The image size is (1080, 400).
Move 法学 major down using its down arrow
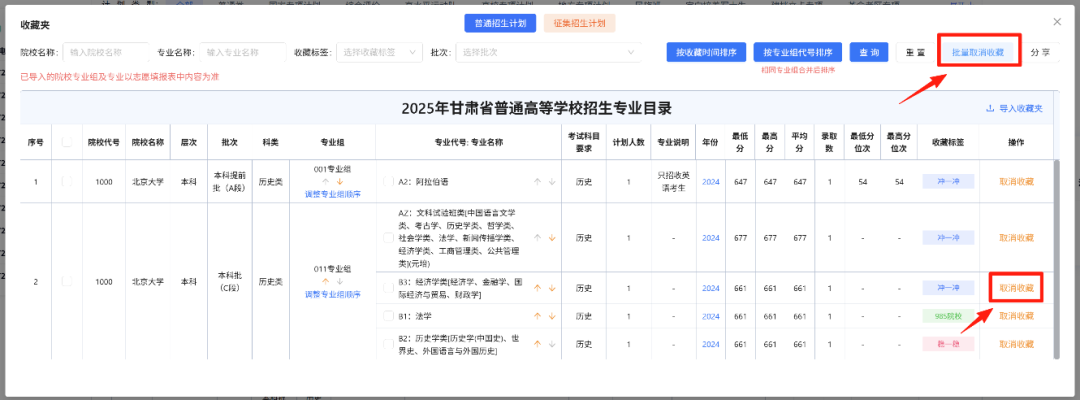pyautogui.click(x=550, y=316)
